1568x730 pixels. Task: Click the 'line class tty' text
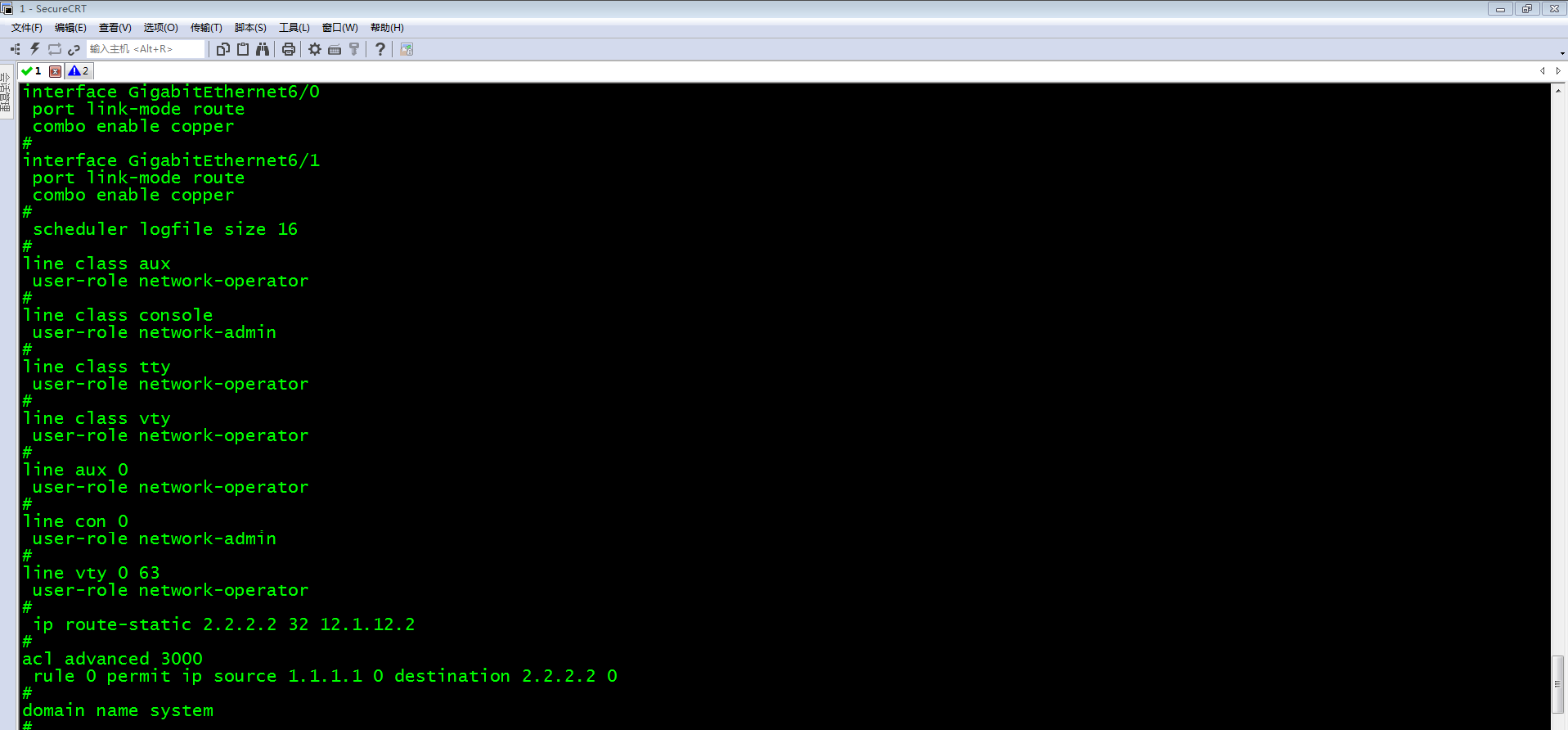[x=97, y=367]
